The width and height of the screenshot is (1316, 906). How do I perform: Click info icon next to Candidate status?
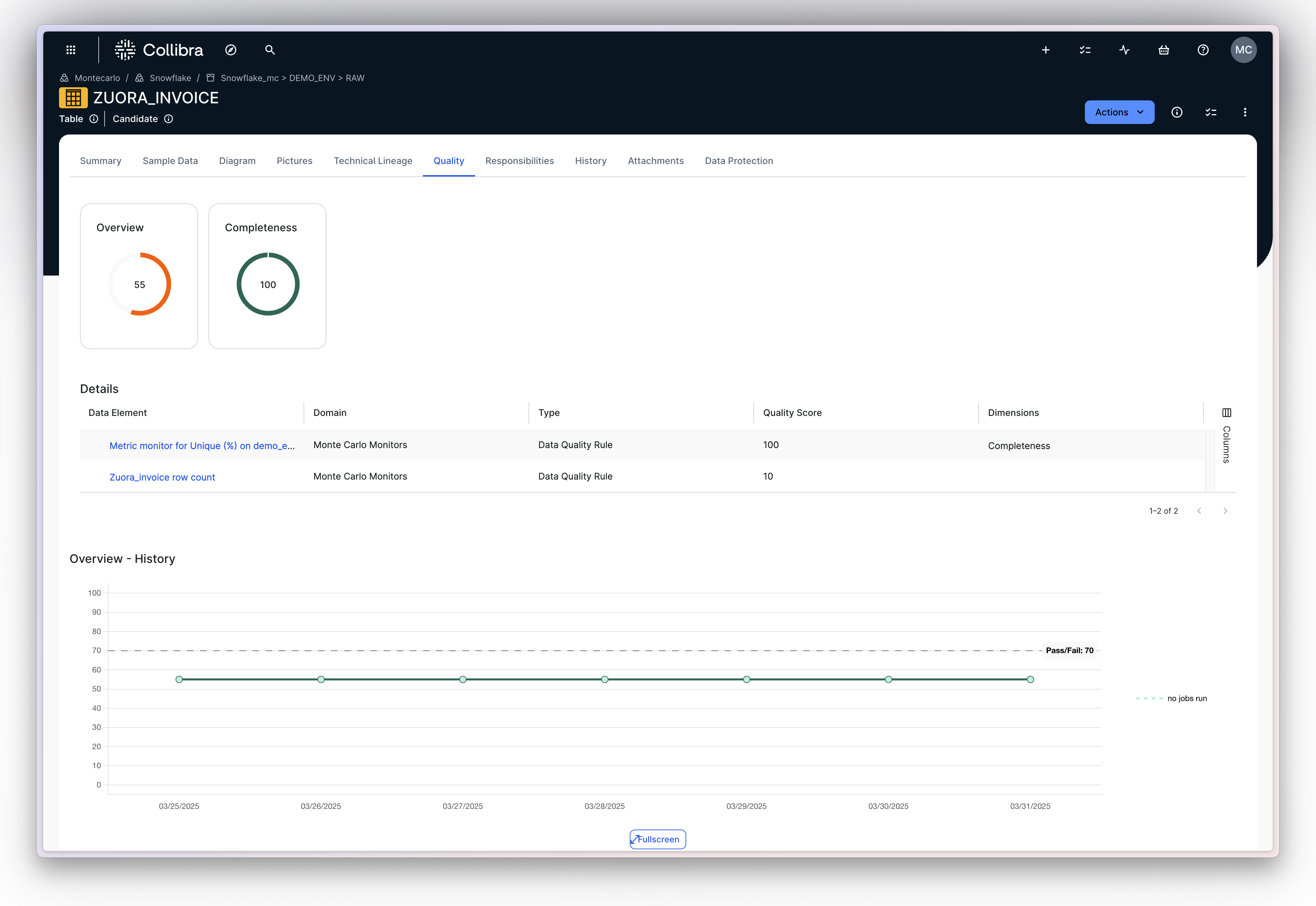(169, 119)
